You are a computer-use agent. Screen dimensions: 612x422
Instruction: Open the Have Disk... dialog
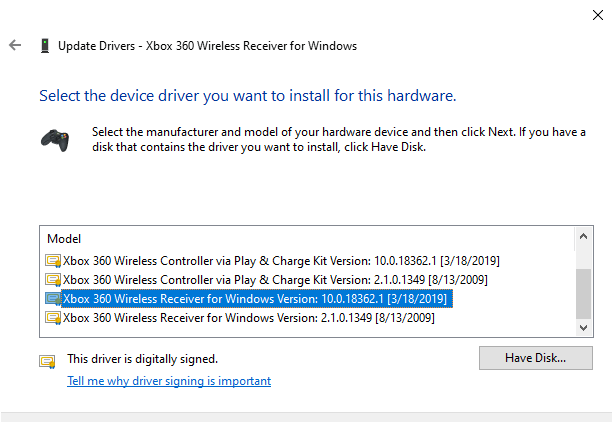(536, 358)
